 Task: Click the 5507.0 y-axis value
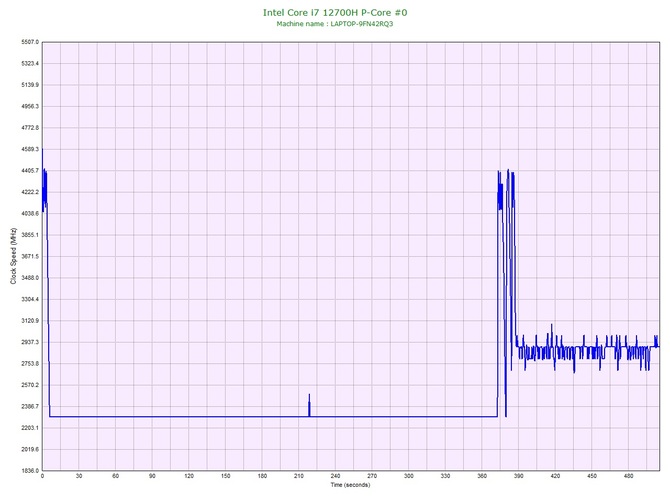(30, 42)
